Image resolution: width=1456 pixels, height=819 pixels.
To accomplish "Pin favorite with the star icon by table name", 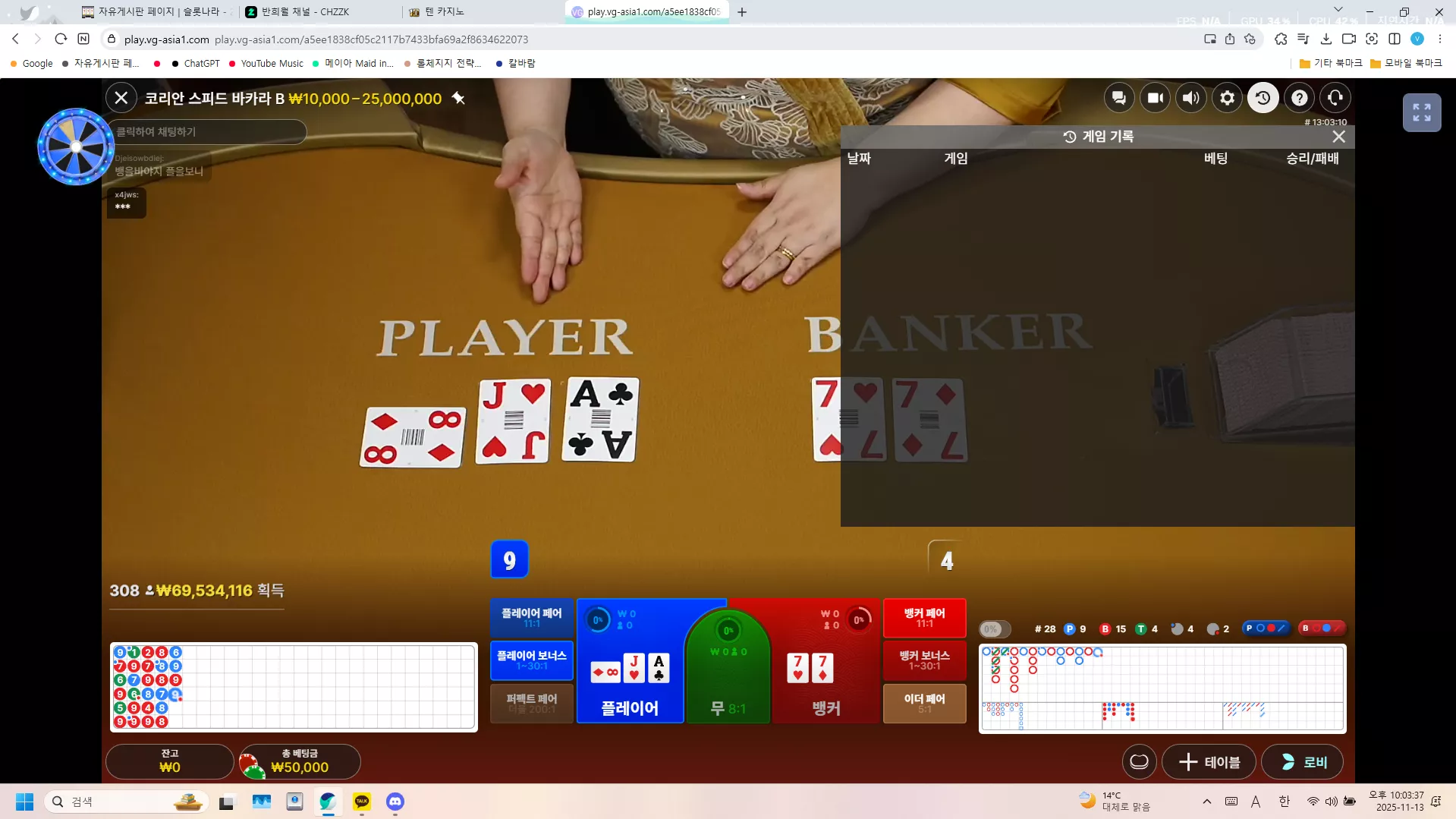I will click(x=458, y=98).
